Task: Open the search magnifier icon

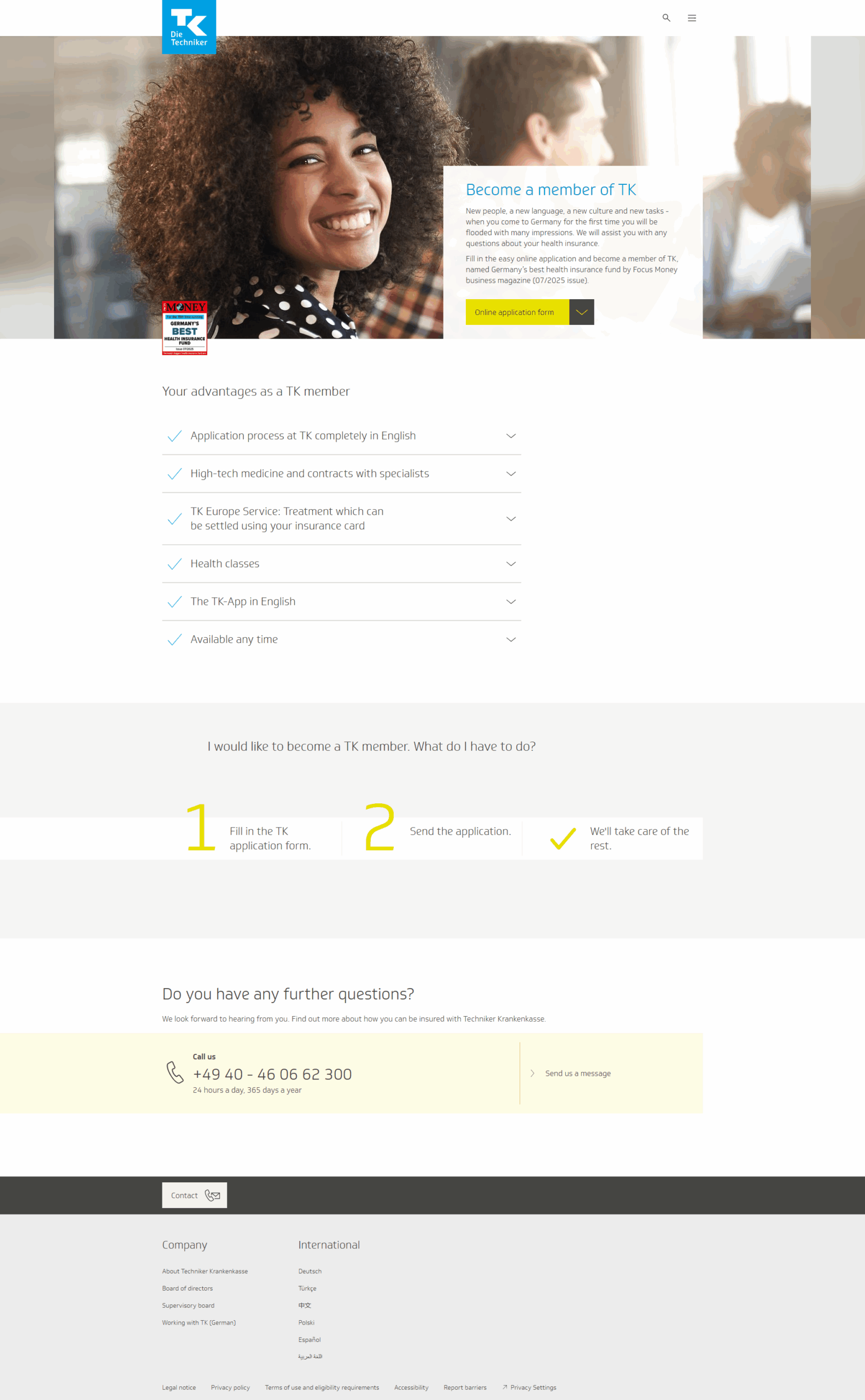Action: click(x=666, y=17)
